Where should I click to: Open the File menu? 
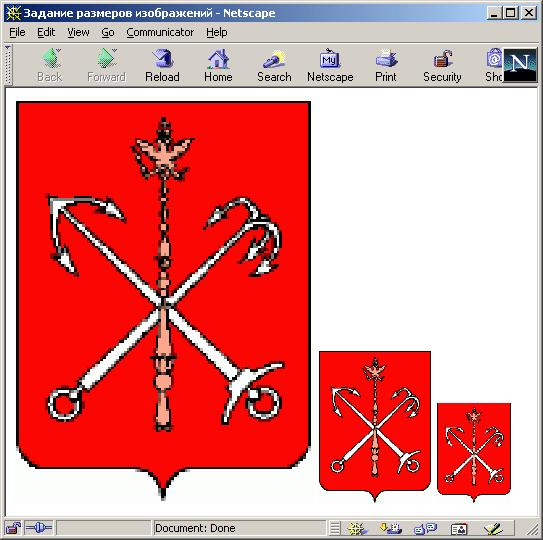click(17, 33)
